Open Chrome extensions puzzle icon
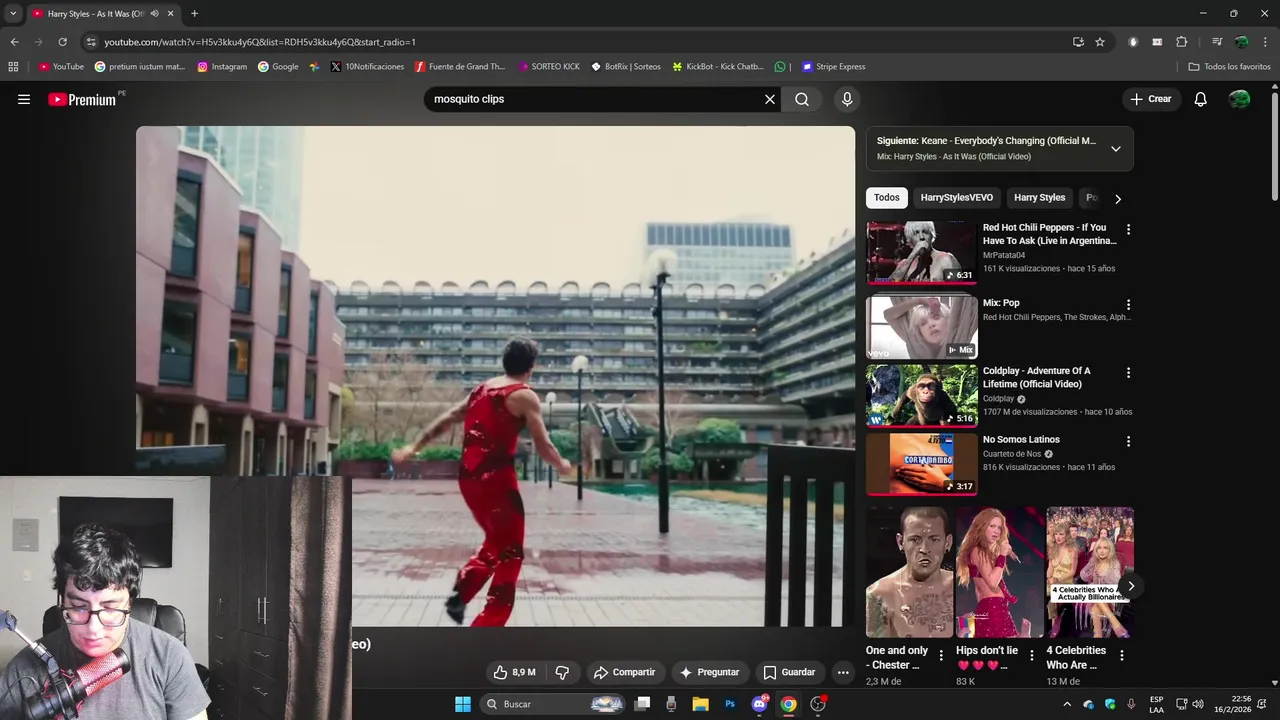Screen dimensions: 1280x720 [x=1181, y=42]
